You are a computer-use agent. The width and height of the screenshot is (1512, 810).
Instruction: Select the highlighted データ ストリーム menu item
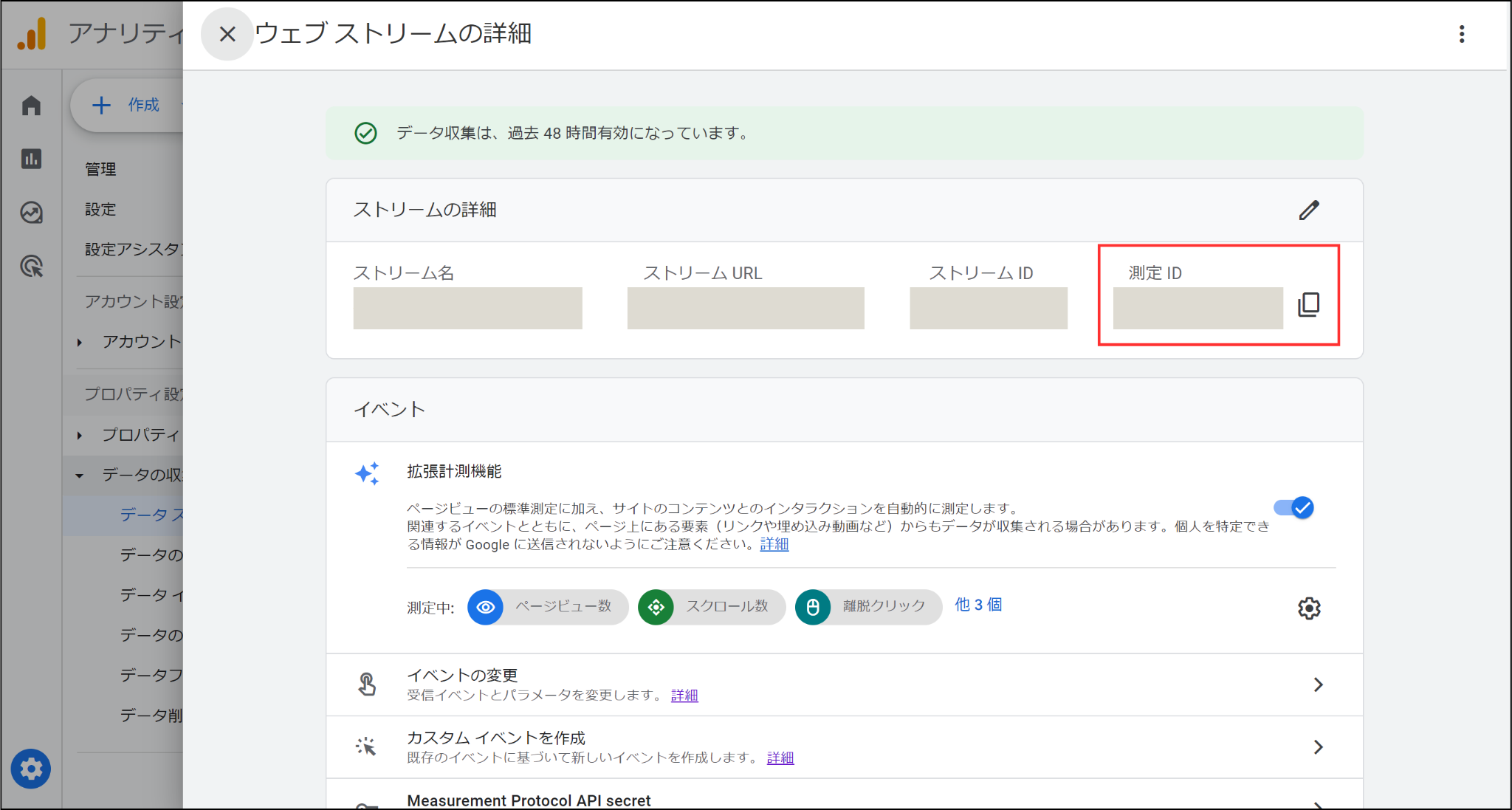click(x=123, y=515)
